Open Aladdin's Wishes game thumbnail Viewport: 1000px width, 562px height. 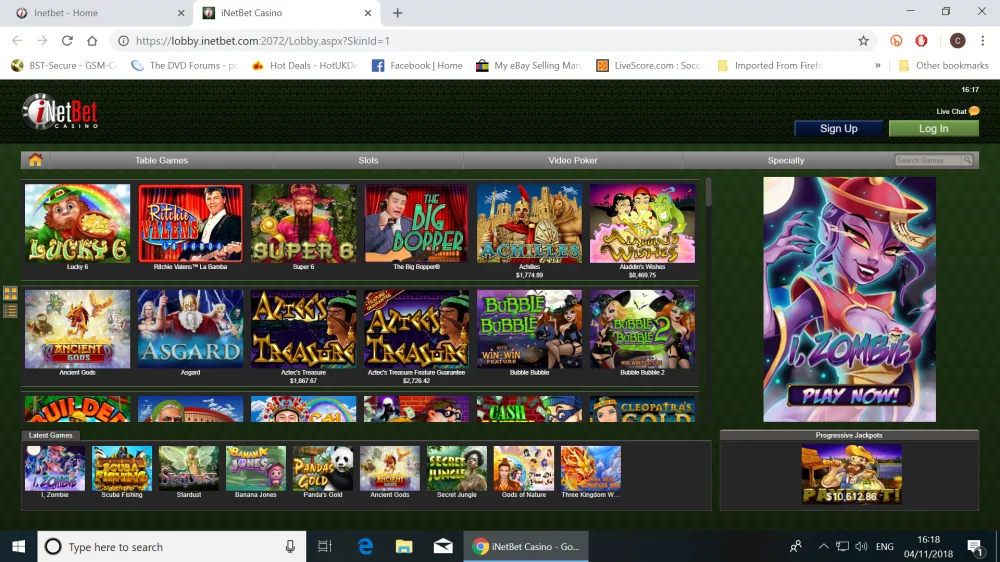pyautogui.click(x=642, y=223)
